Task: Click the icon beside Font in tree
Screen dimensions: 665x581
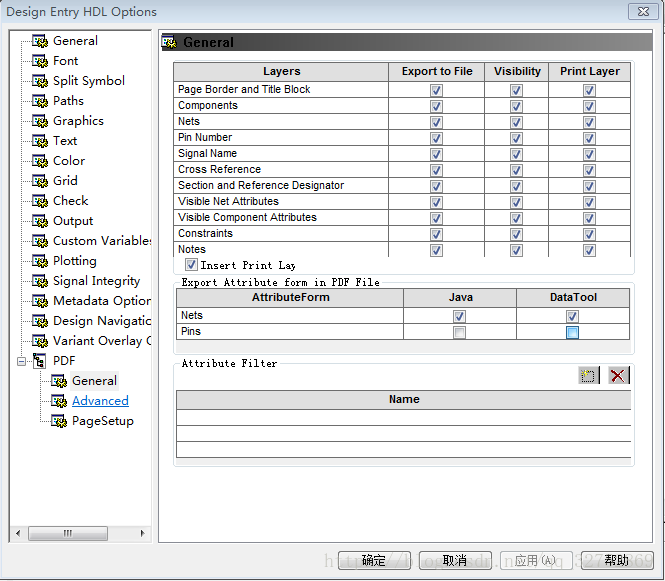Action: tap(40, 61)
